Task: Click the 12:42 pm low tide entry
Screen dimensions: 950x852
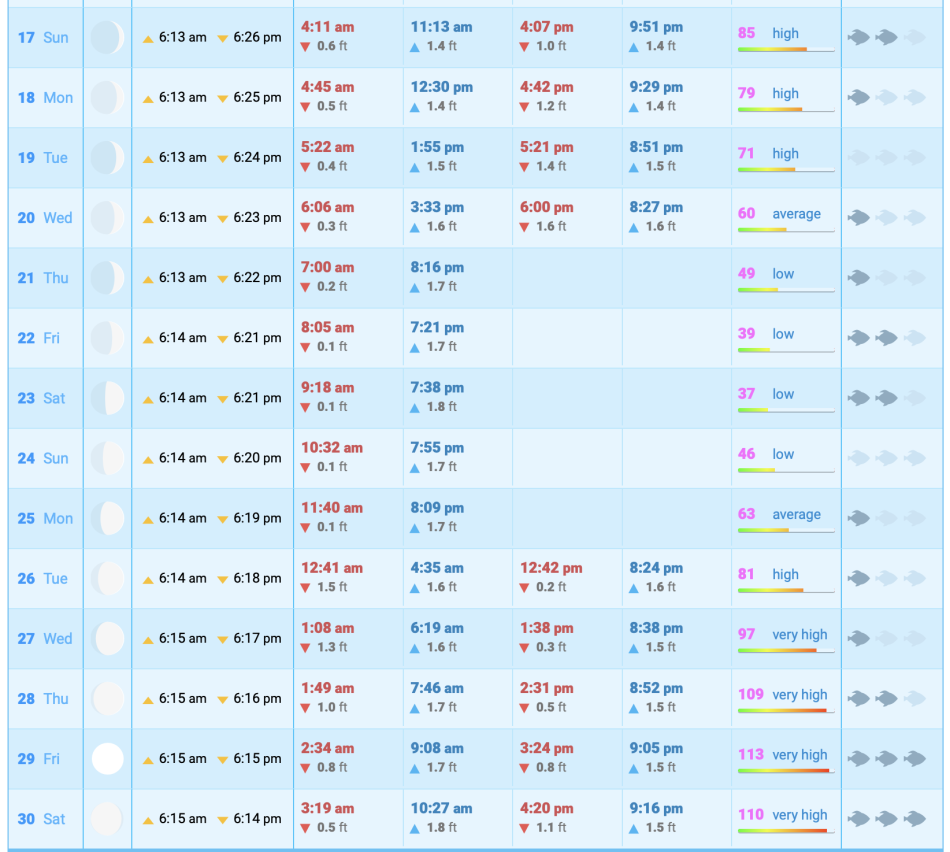Action: coord(550,568)
